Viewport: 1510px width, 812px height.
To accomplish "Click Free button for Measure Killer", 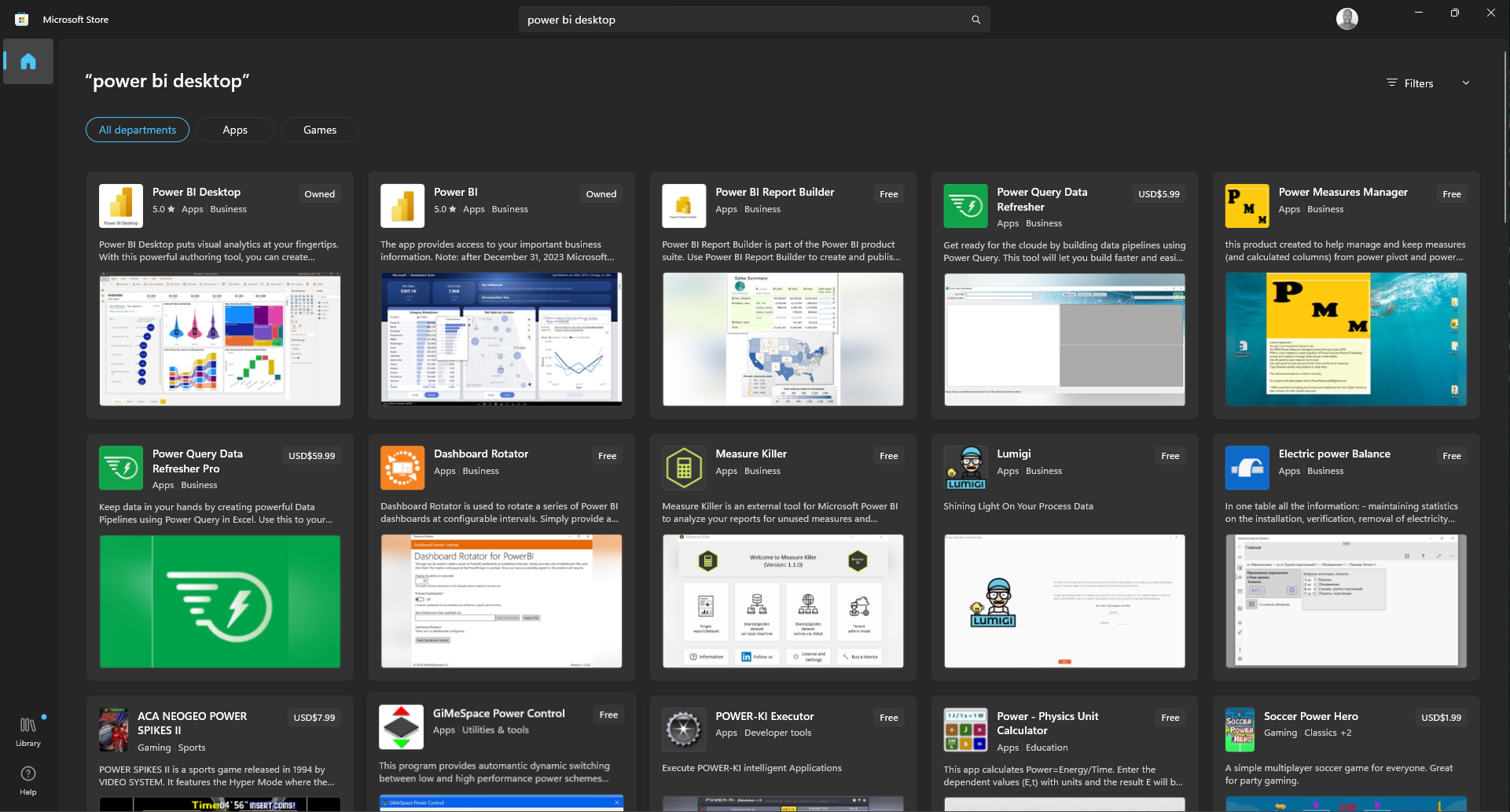I will (889, 456).
